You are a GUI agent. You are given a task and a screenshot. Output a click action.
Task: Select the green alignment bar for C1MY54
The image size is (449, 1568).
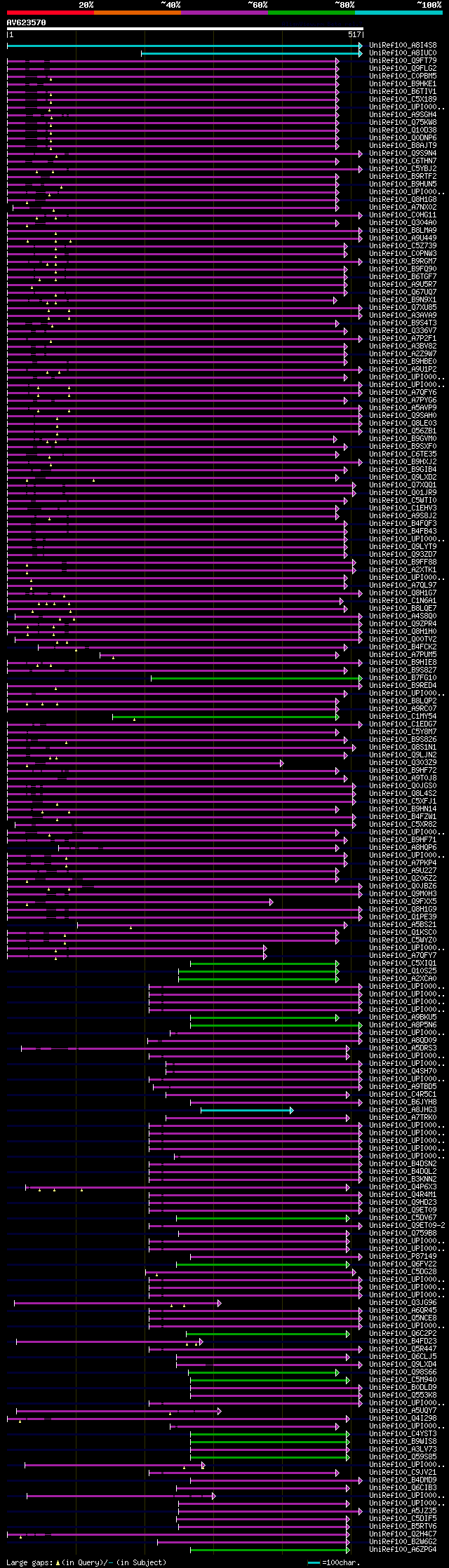[226, 717]
